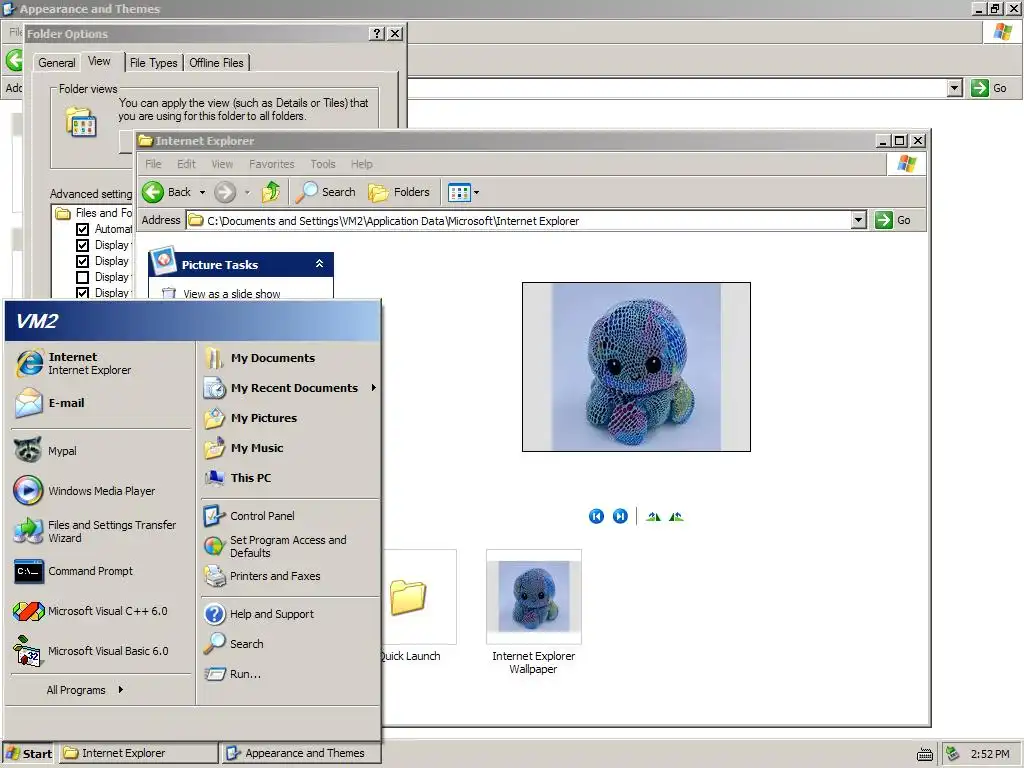This screenshot has height=768, width=1024.
Task: Open This PC
Action: click(238, 478)
